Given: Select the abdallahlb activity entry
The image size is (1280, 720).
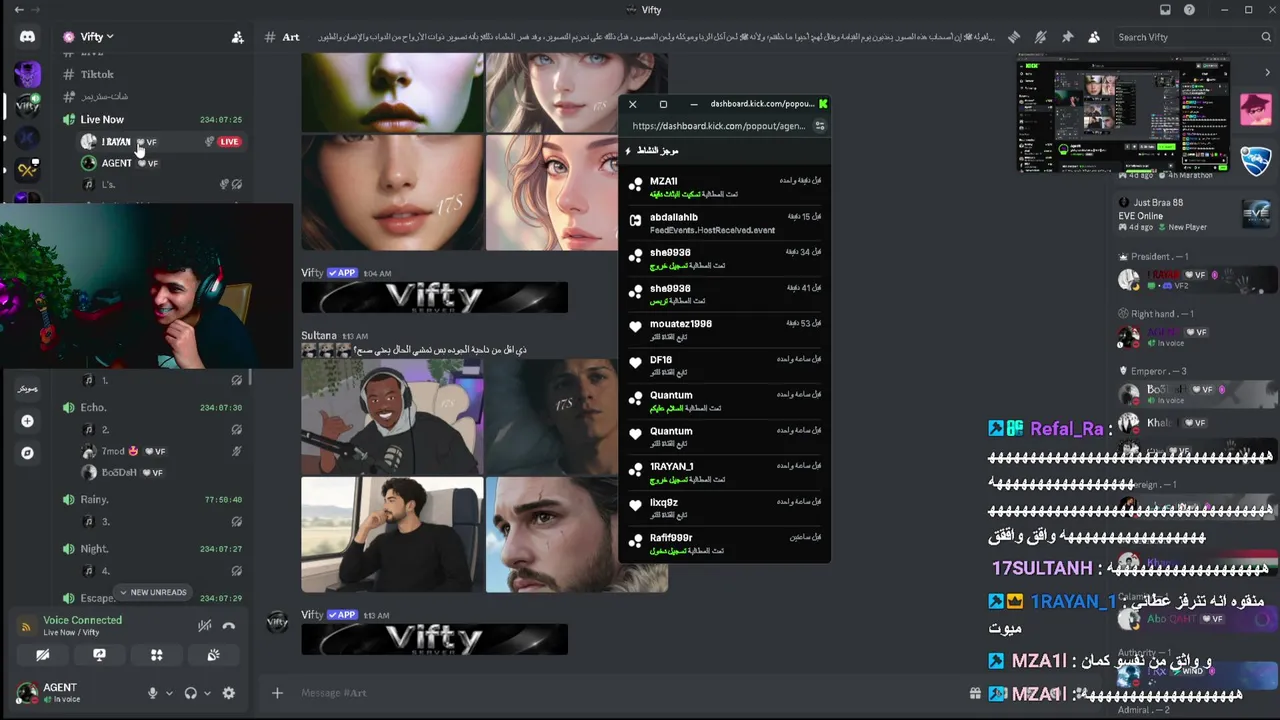Looking at the screenshot, I should tap(724, 222).
